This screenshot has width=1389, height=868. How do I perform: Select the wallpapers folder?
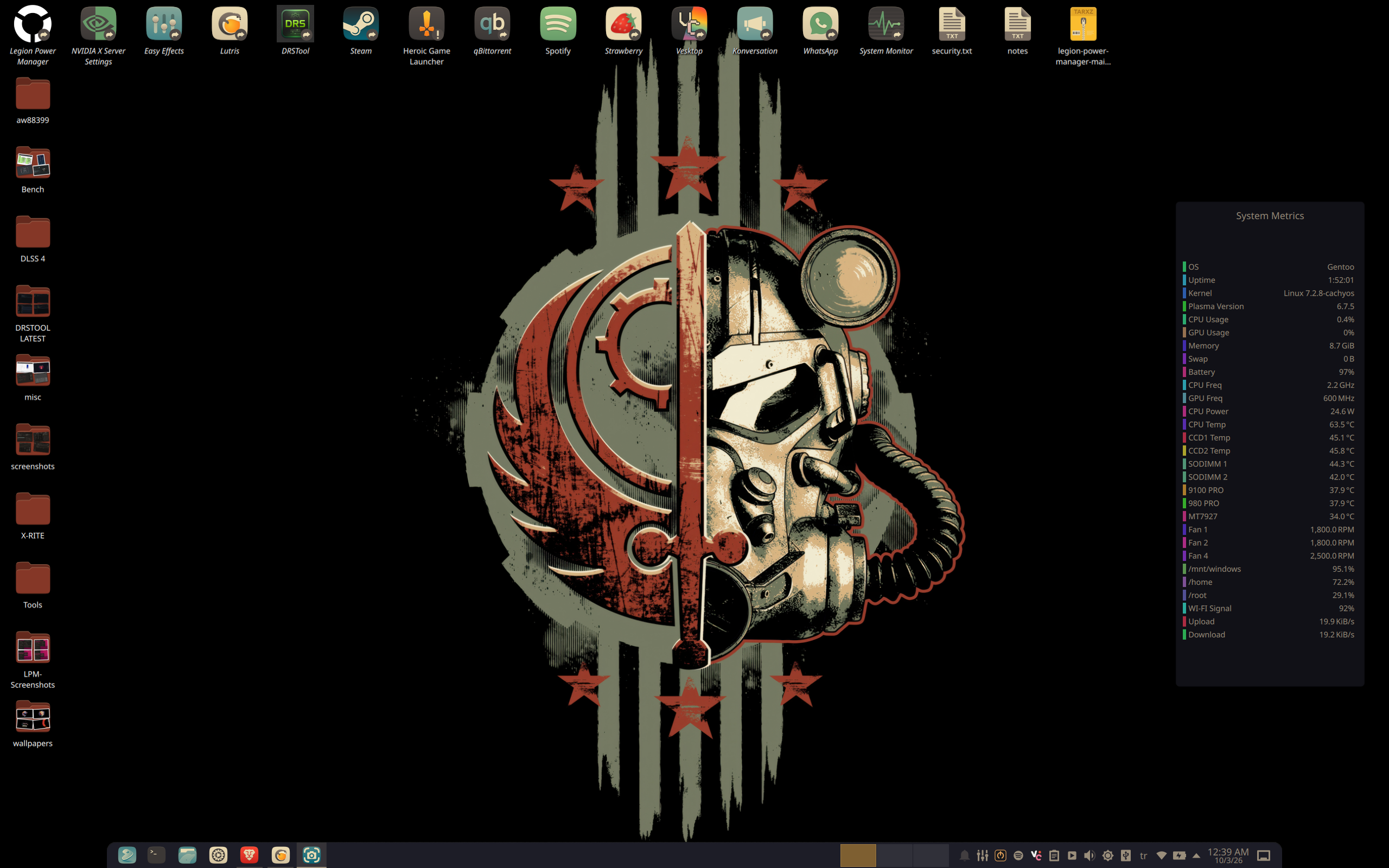pos(33,717)
